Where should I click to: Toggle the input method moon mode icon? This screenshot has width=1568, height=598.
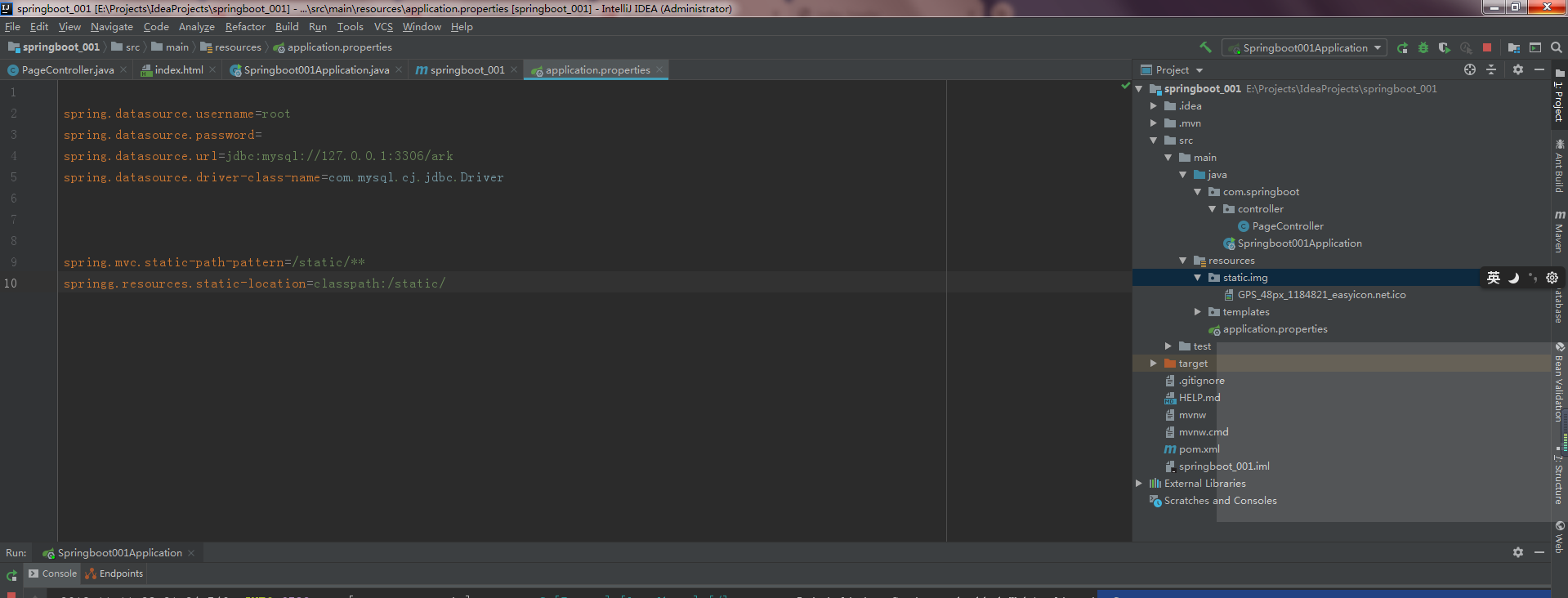1513,278
